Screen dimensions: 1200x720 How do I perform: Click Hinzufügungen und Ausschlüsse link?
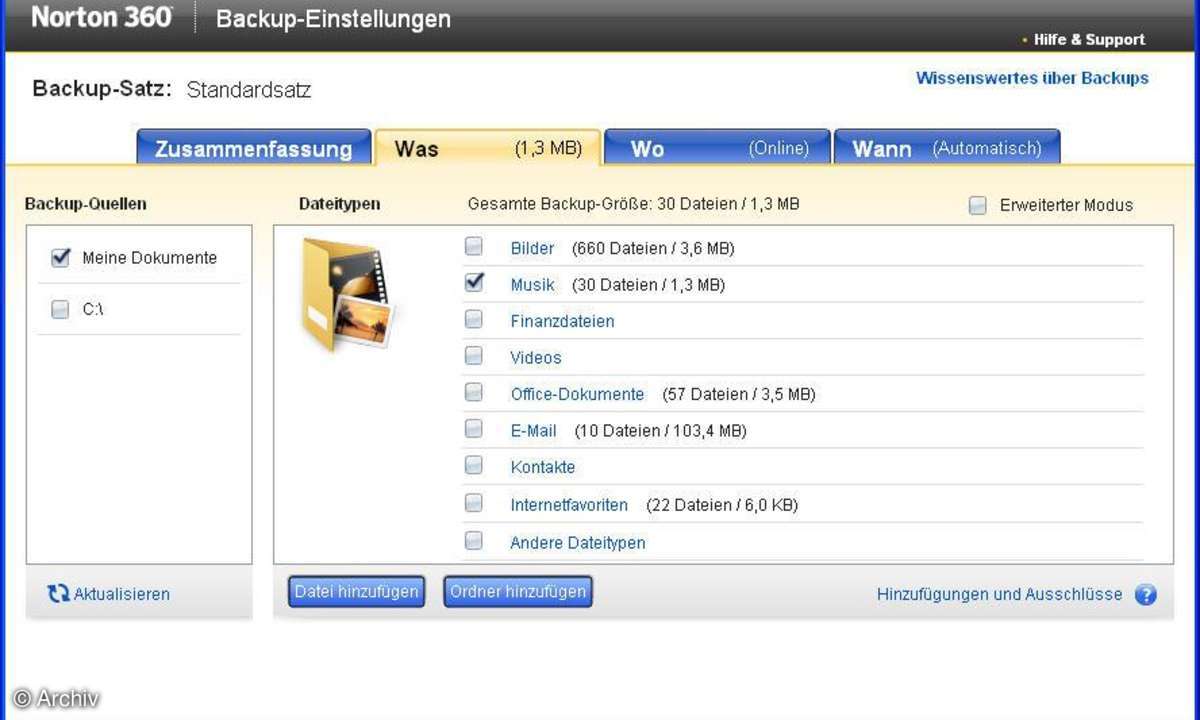pos(999,594)
